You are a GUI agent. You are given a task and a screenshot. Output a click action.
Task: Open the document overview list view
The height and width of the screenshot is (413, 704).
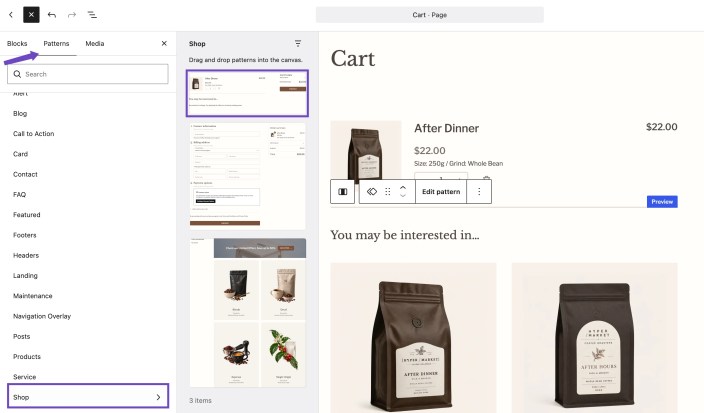pos(92,15)
